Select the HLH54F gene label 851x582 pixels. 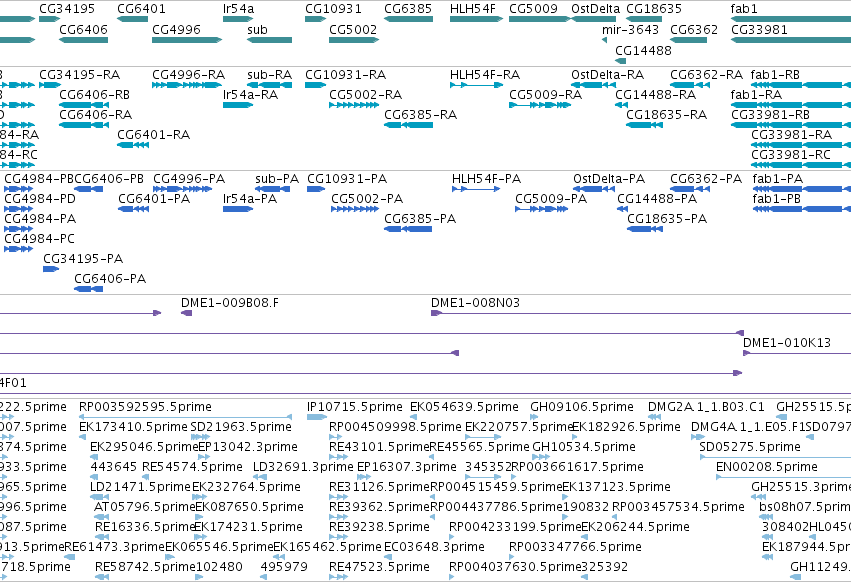473,9
